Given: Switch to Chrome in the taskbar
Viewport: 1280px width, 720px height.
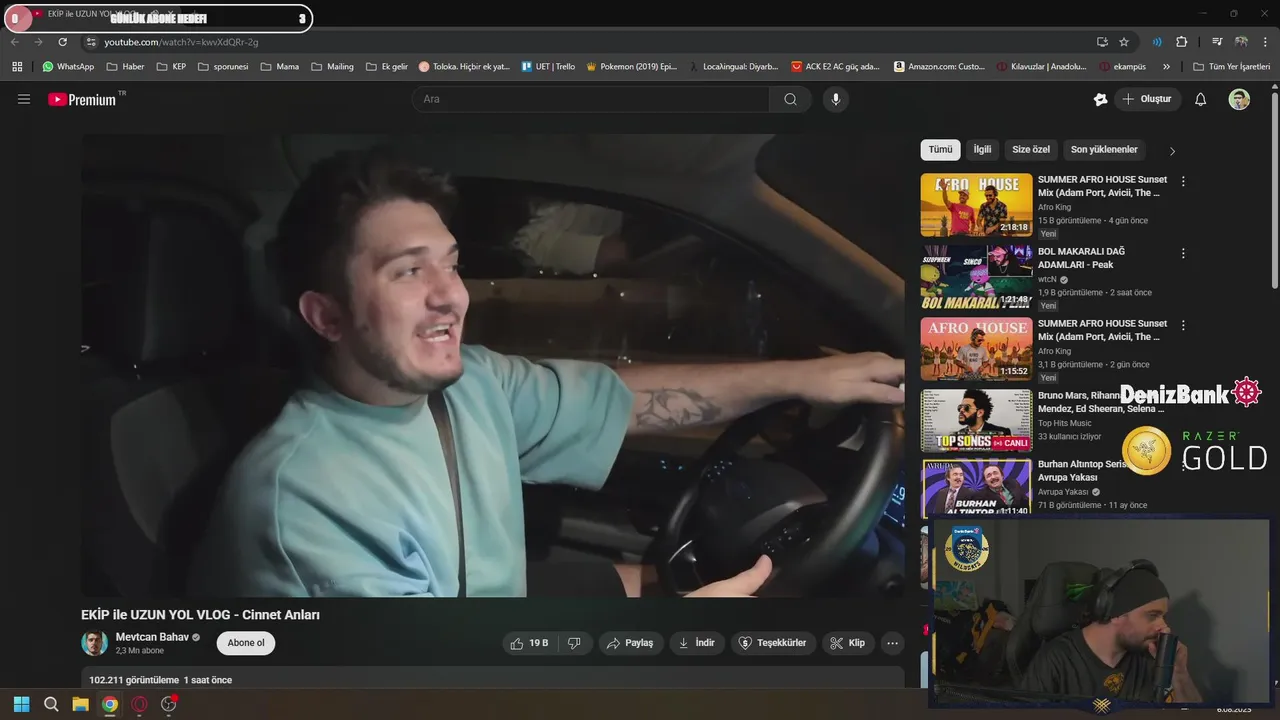Looking at the screenshot, I should (110, 704).
